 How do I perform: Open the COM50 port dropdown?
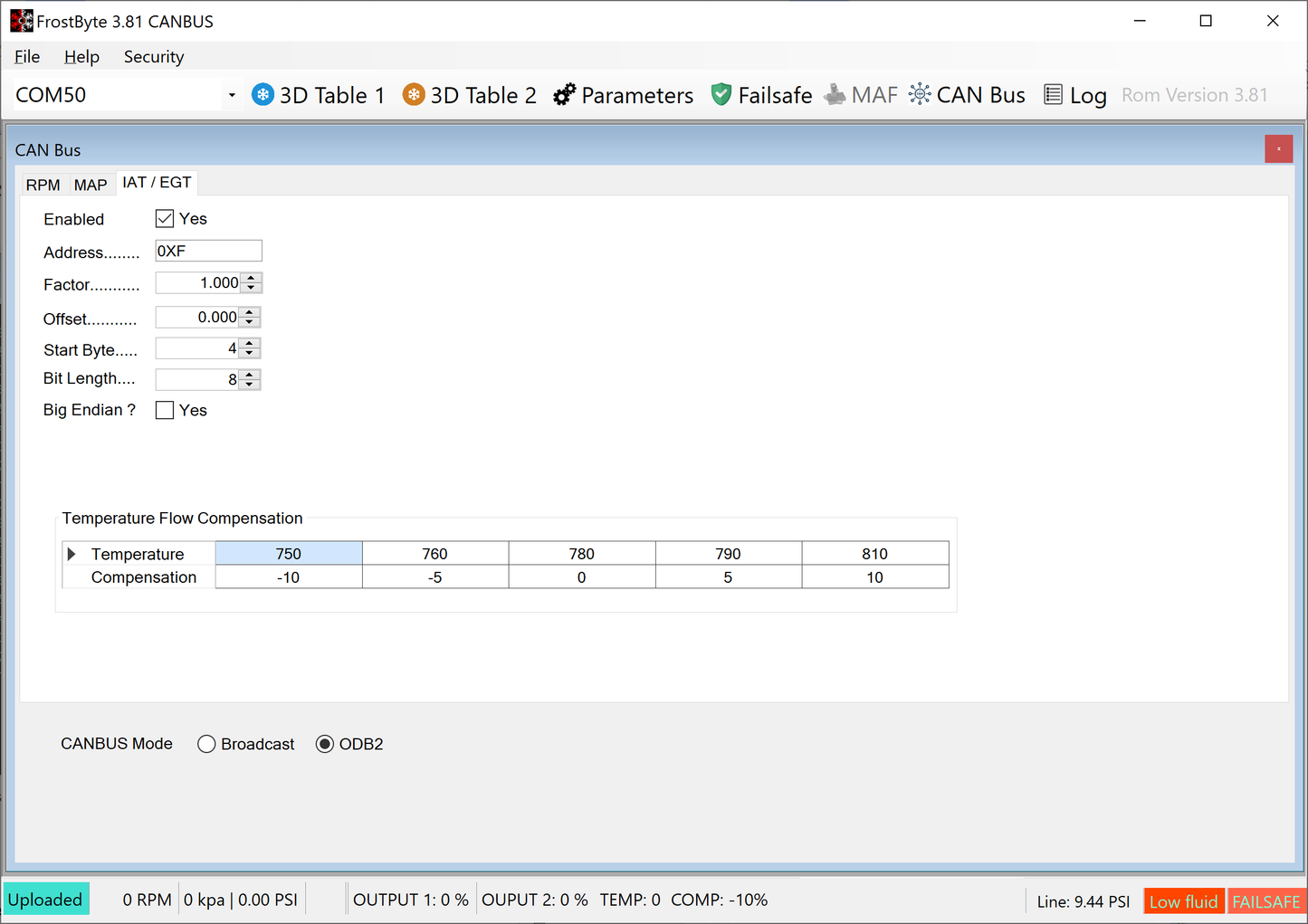(x=232, y=95)
